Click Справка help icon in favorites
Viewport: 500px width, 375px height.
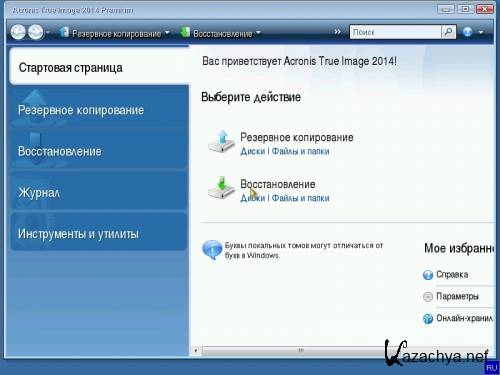[428, 275]
